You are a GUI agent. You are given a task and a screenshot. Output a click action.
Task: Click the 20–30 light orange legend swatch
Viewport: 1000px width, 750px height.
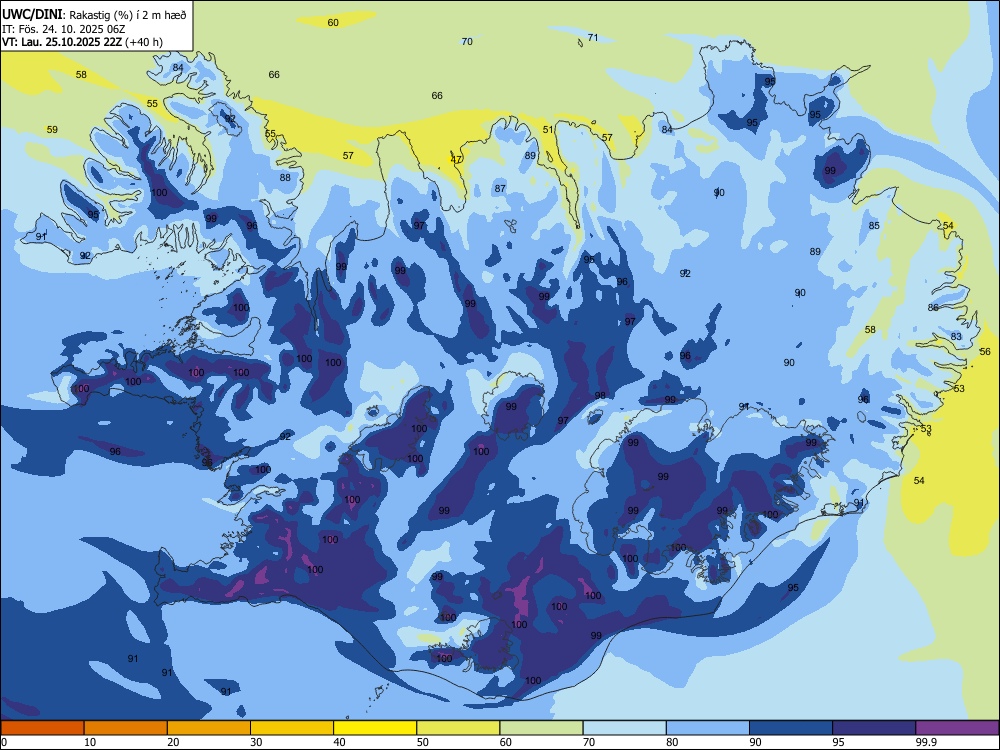pyautogui.click(x=209, y=728)
